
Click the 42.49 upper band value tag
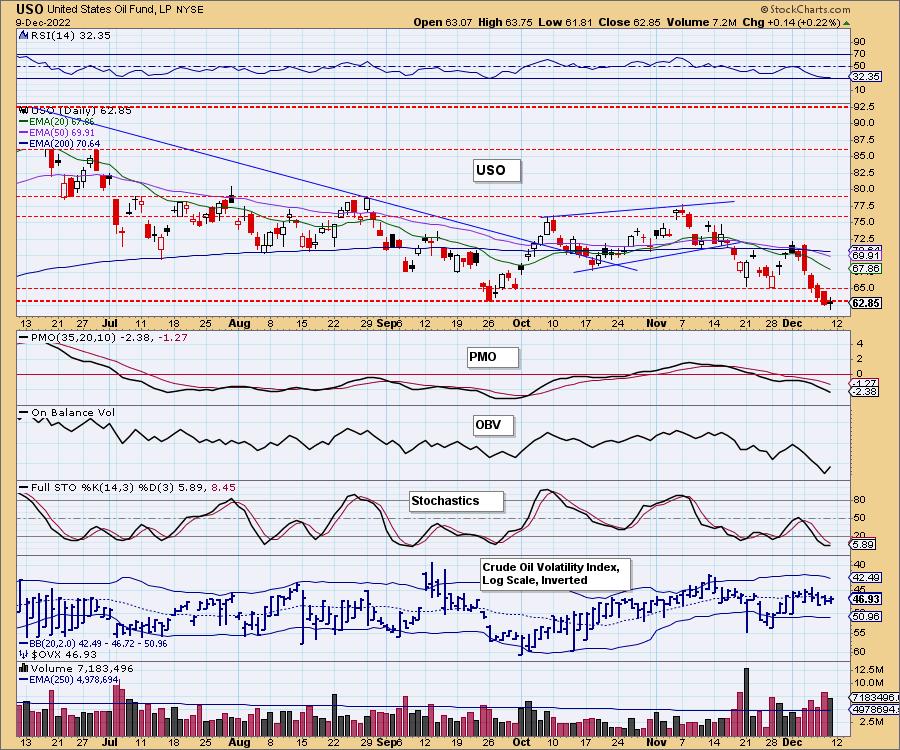(x=866, y=577)
